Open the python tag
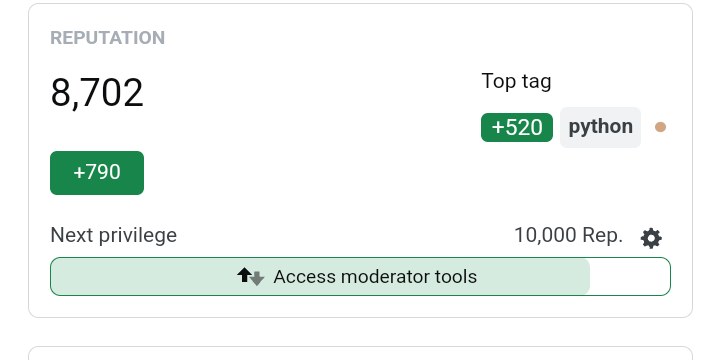 point(600,127)
